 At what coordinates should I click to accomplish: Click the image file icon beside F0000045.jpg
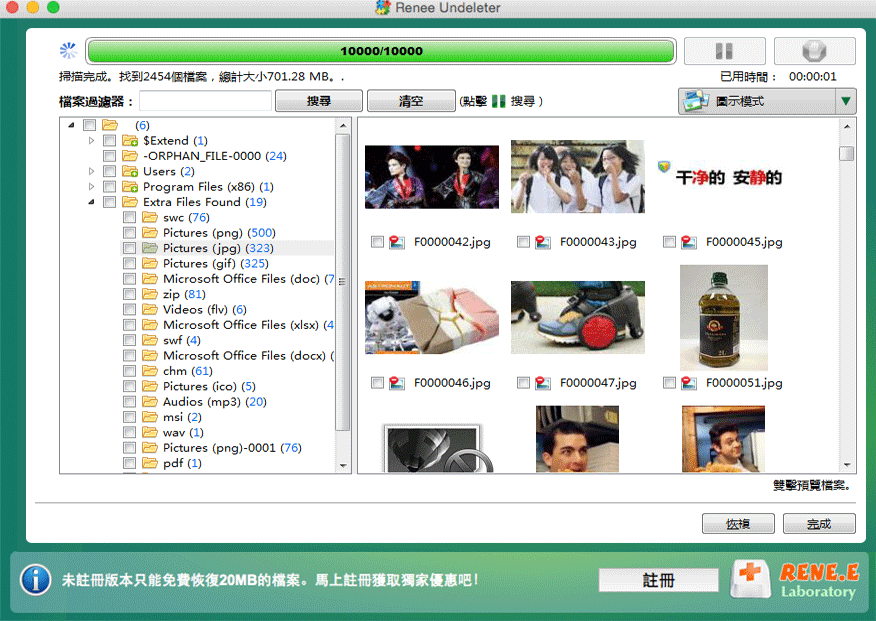688,242
